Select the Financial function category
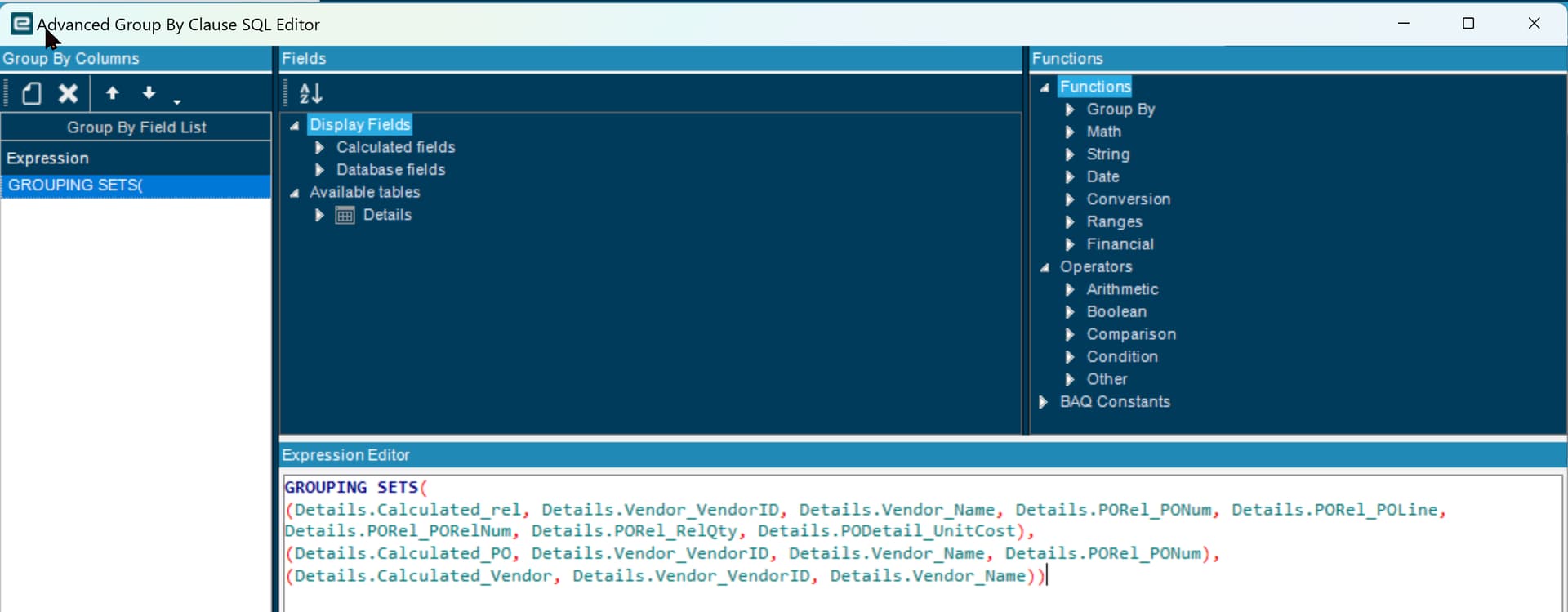1568x612 pixels. click(x=1120, y=244)
